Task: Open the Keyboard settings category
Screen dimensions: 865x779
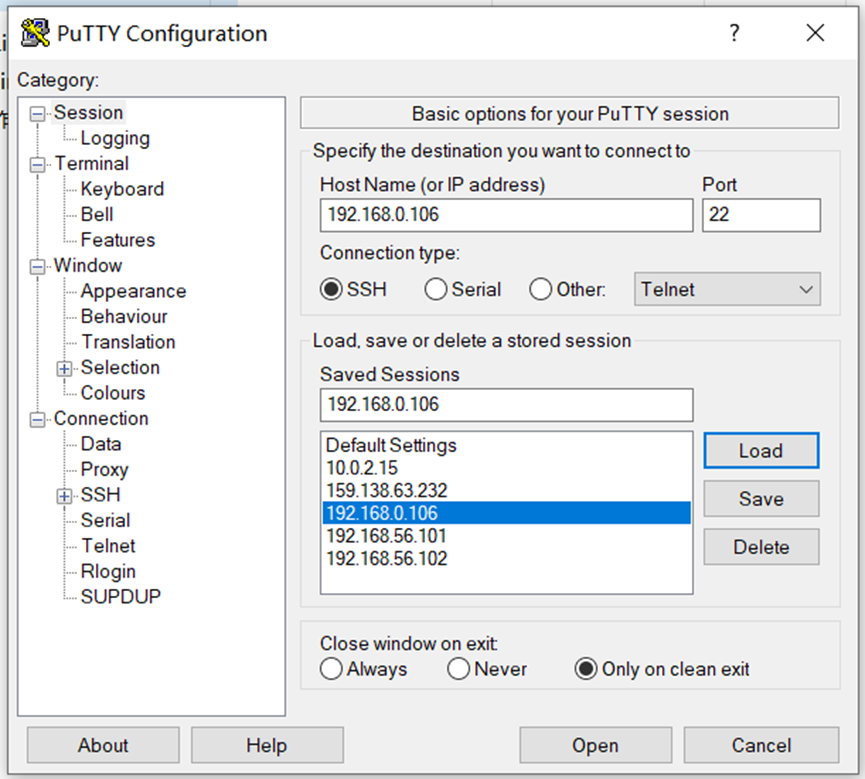Action: click(122, 189)
